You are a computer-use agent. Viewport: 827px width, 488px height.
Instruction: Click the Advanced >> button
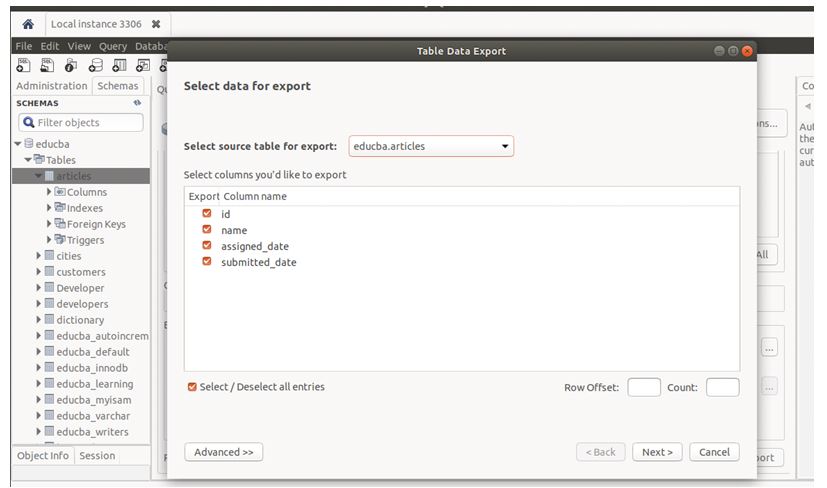(x=224, y=452)
